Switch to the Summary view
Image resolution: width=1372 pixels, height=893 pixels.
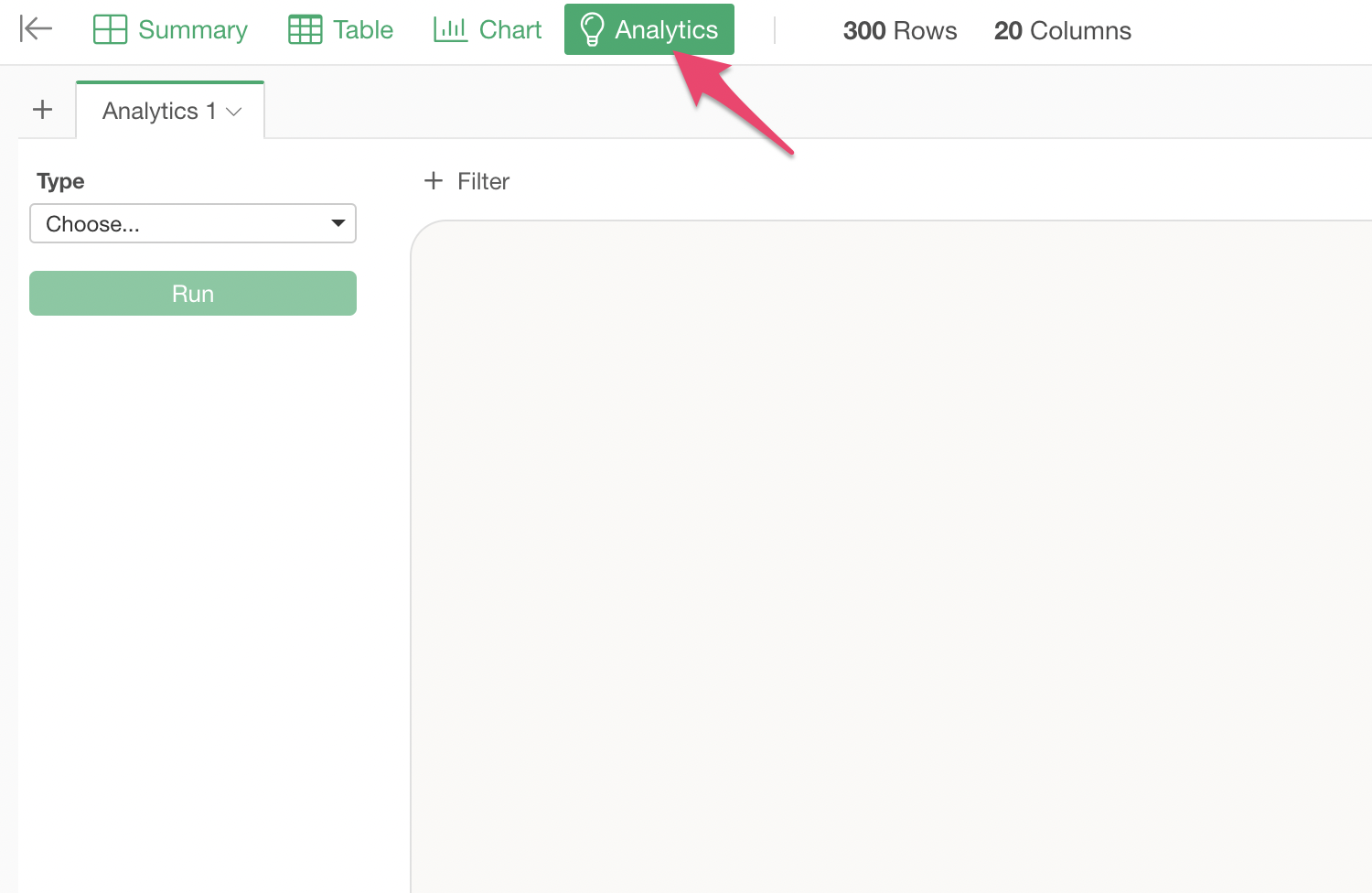(171, 29)
